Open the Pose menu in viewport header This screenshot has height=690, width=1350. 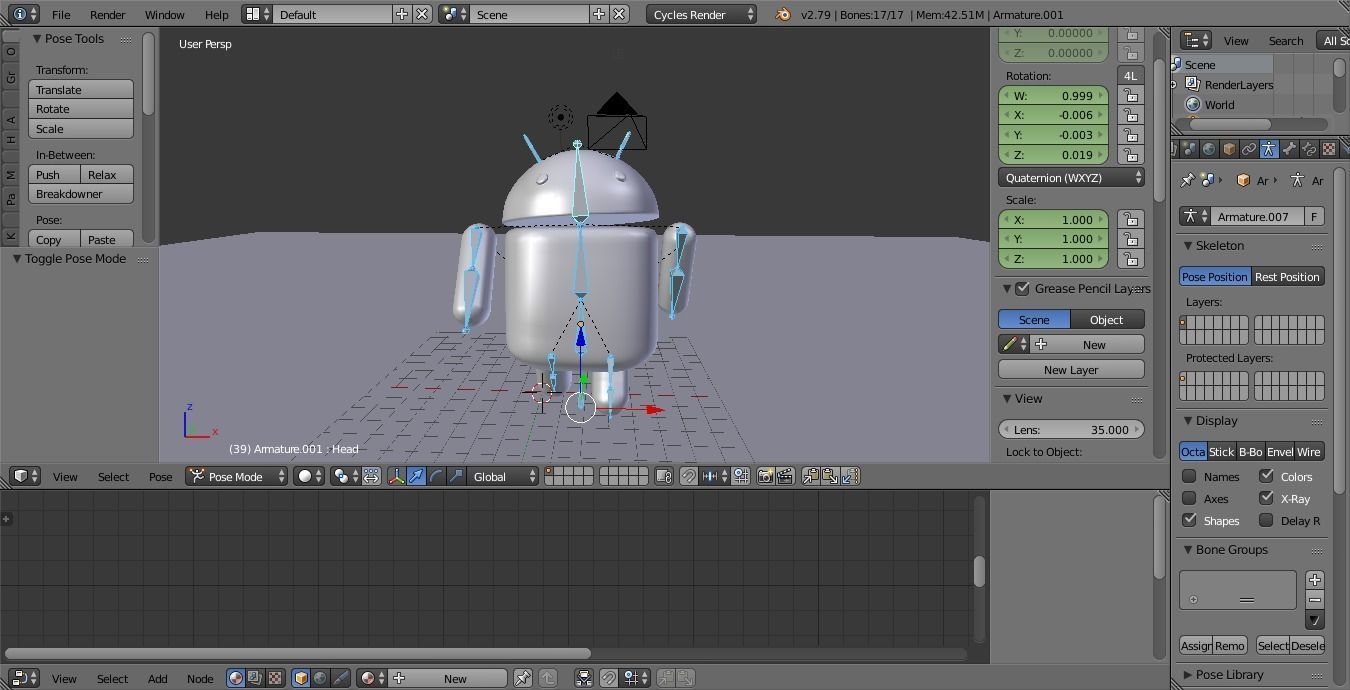[160, 476]
